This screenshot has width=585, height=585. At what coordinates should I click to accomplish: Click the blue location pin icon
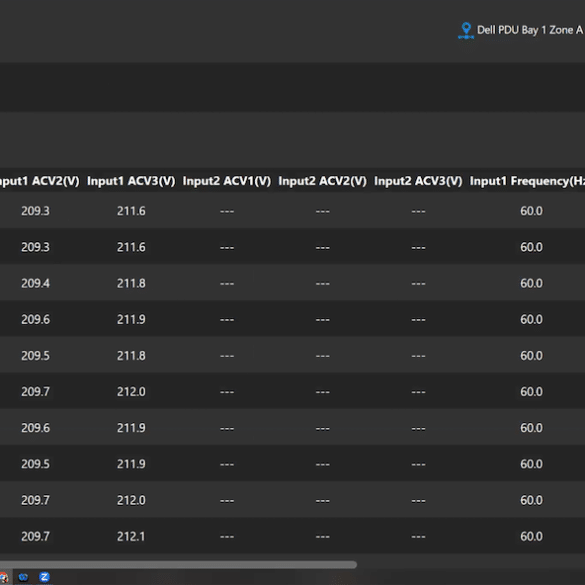coord(466,31)
